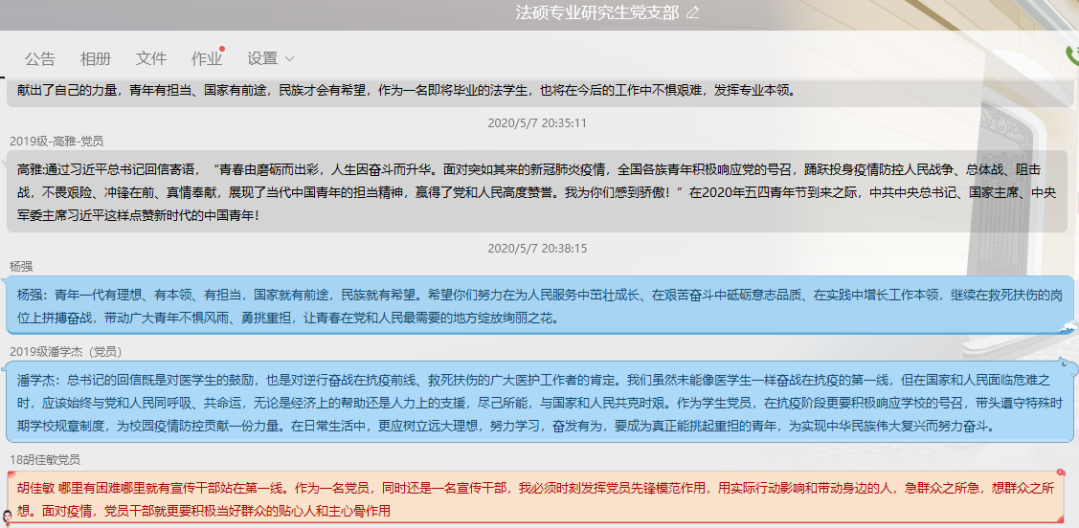Viewport: 1079px width, 528px height.
Task: Go to the 作业 tab
Action: pos(206,58)
